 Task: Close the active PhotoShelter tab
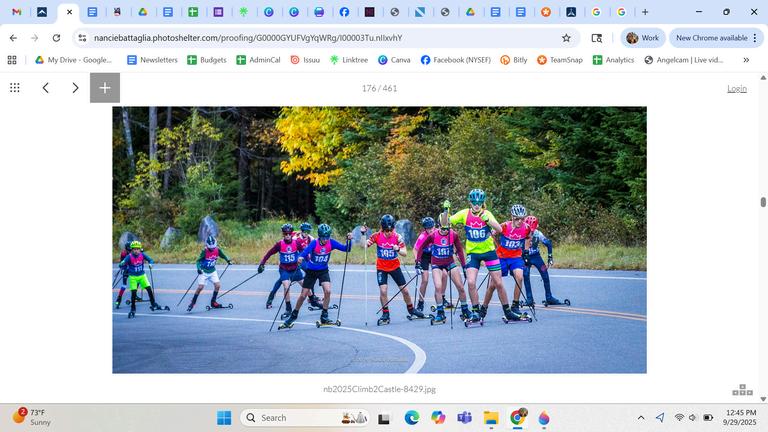click(x=70, y=12)
